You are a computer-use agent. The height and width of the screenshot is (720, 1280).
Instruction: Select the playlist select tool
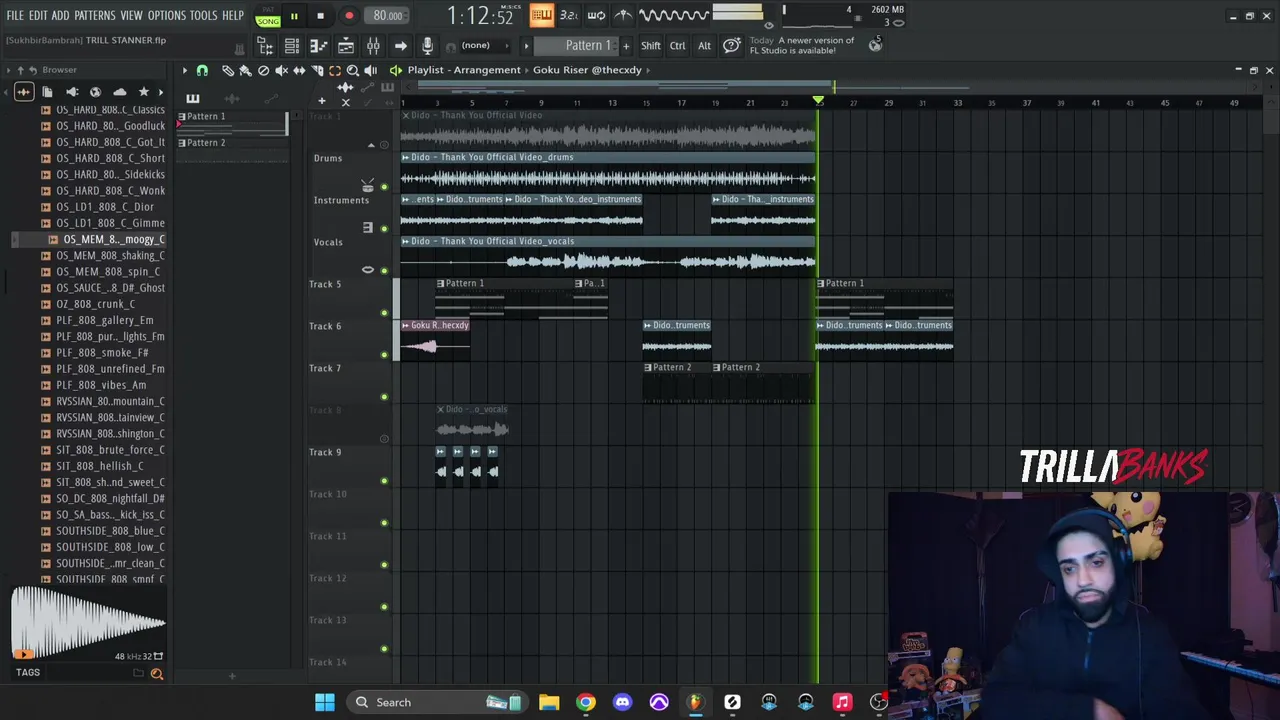pyautogui.click(x=335, y=70)
